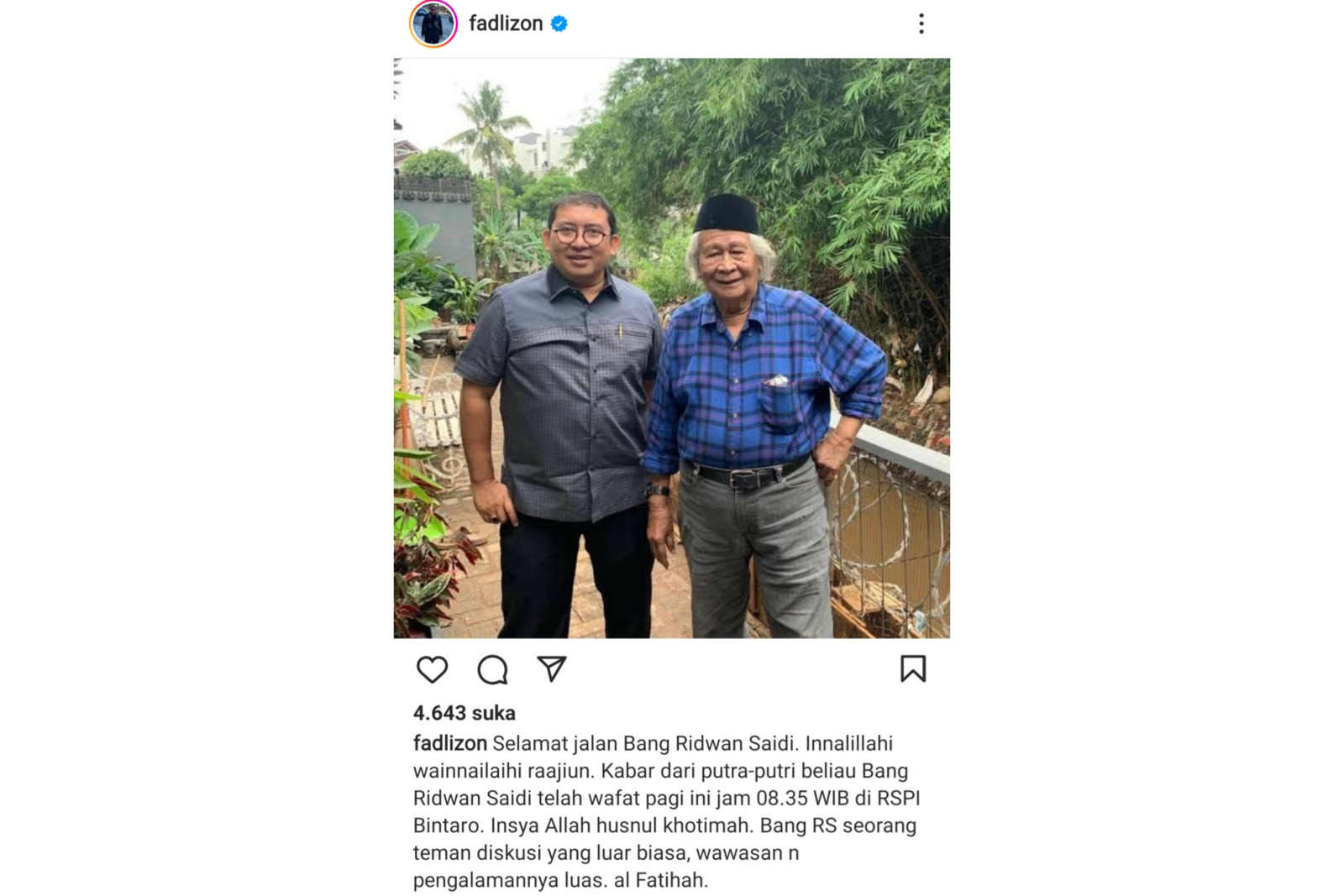This screenshot has width=1344, height=896.
Task: Open comments via the speech bubble icon
Action: click(x=492, y=669)
